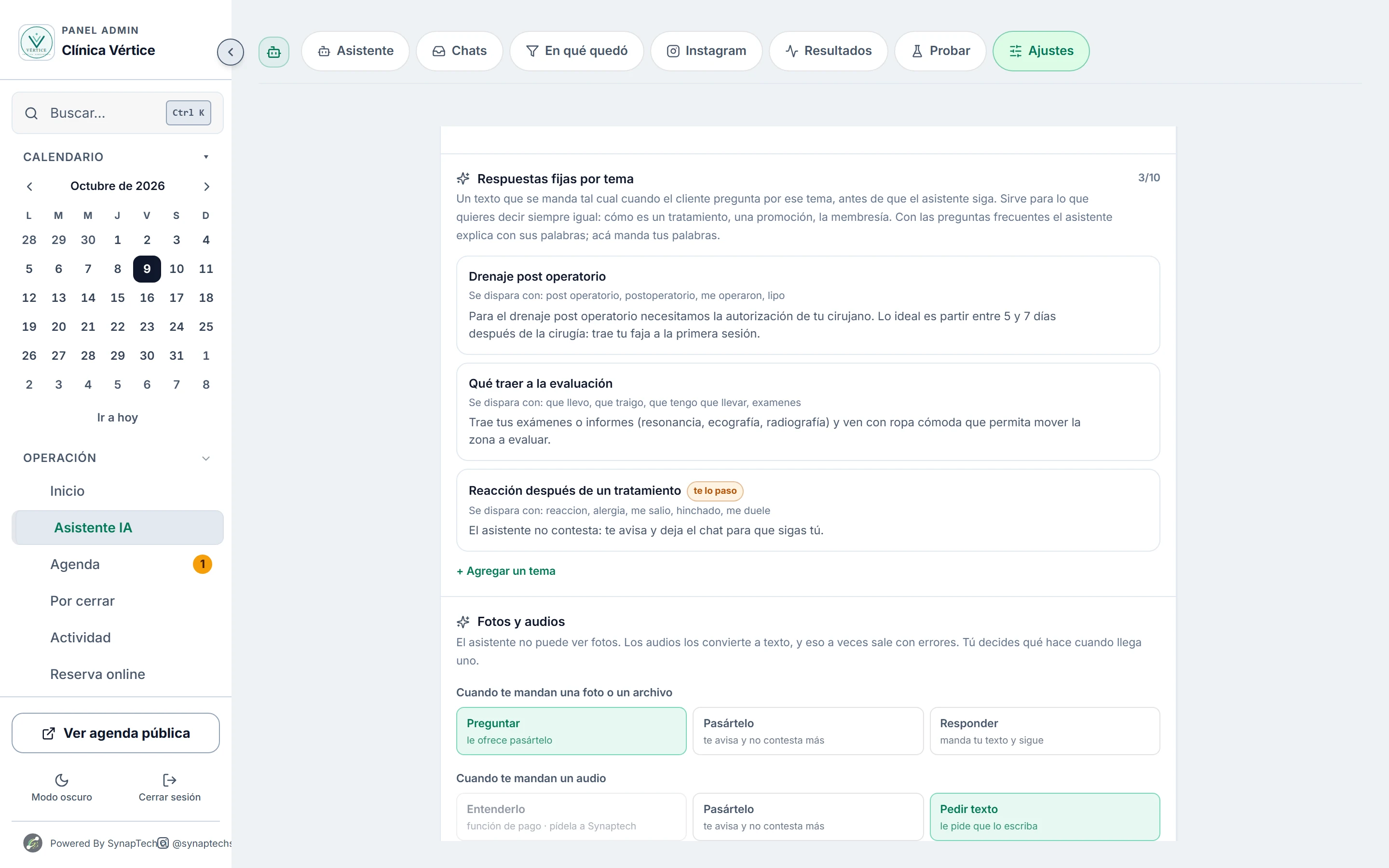Select October 16 in the calendar

[x=147, y=298]
